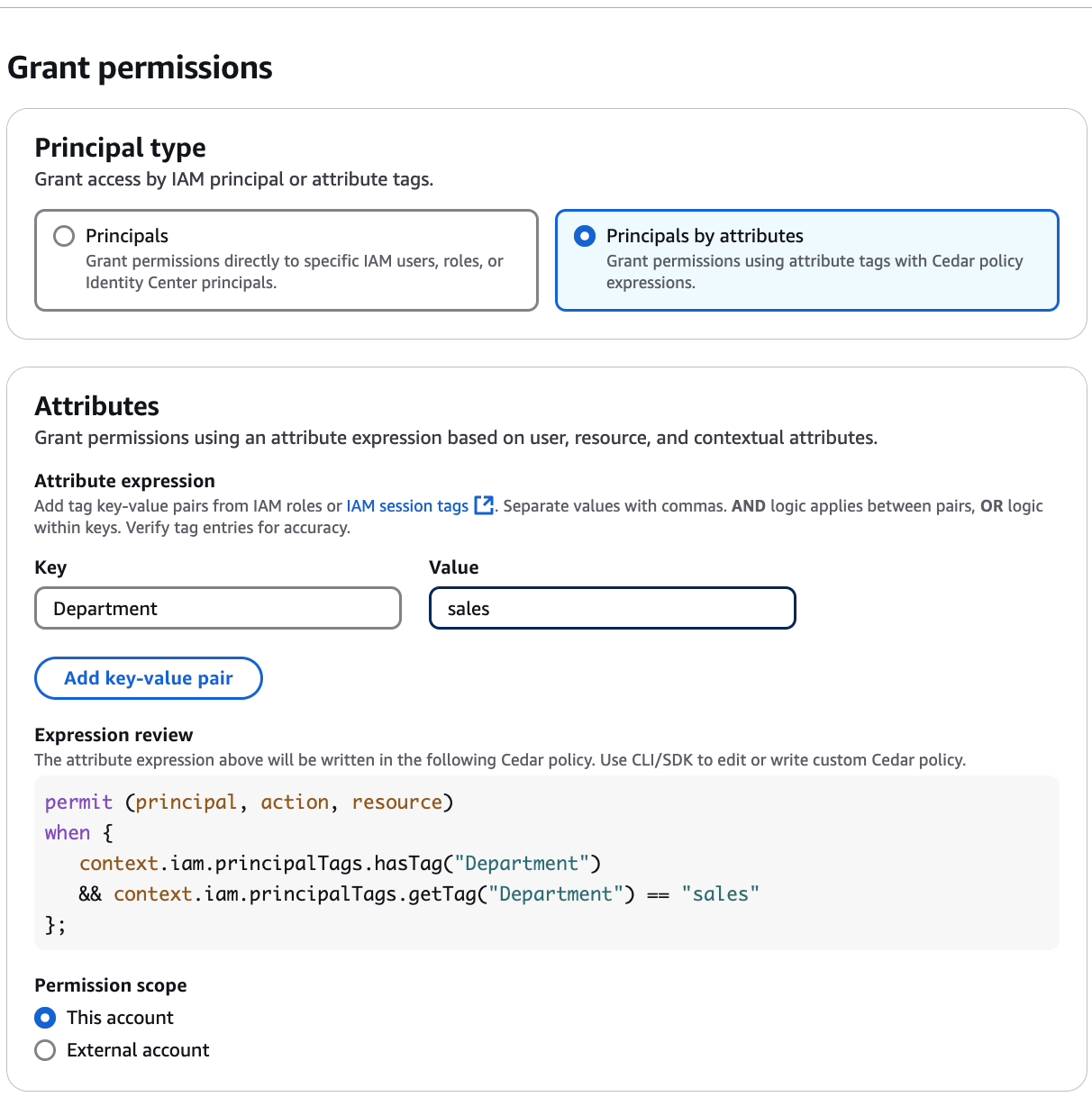Select the Principals by attributes radio button

click(x=584, y=235)
